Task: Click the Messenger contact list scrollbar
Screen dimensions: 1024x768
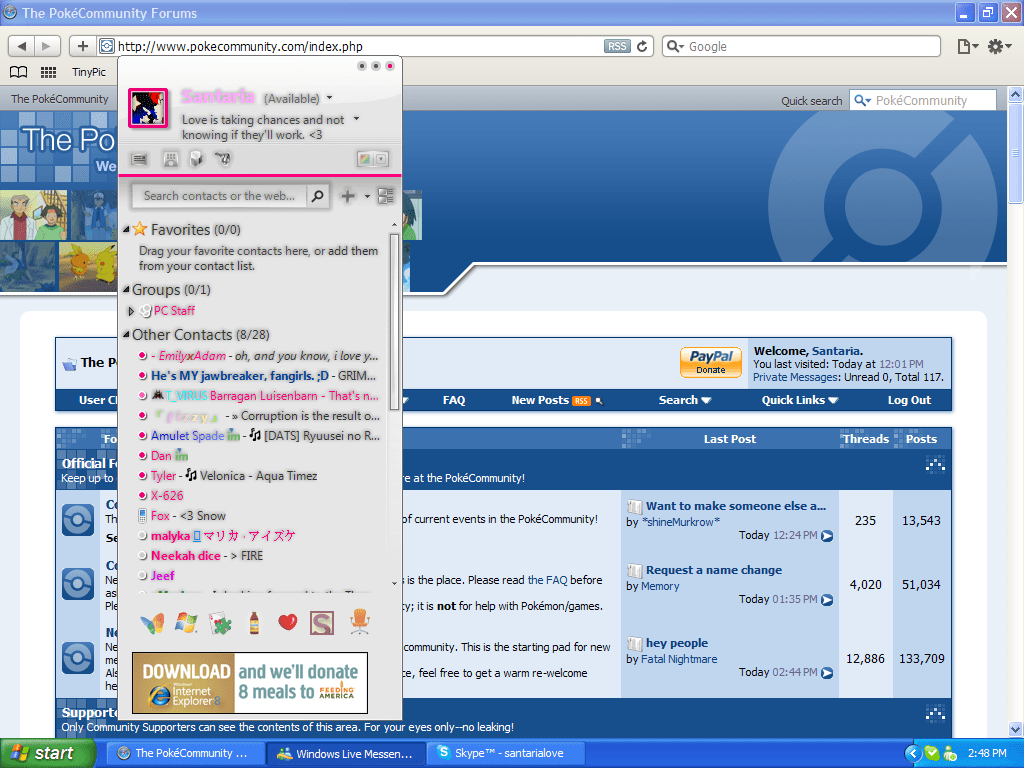Action: (x=394, y=321)
